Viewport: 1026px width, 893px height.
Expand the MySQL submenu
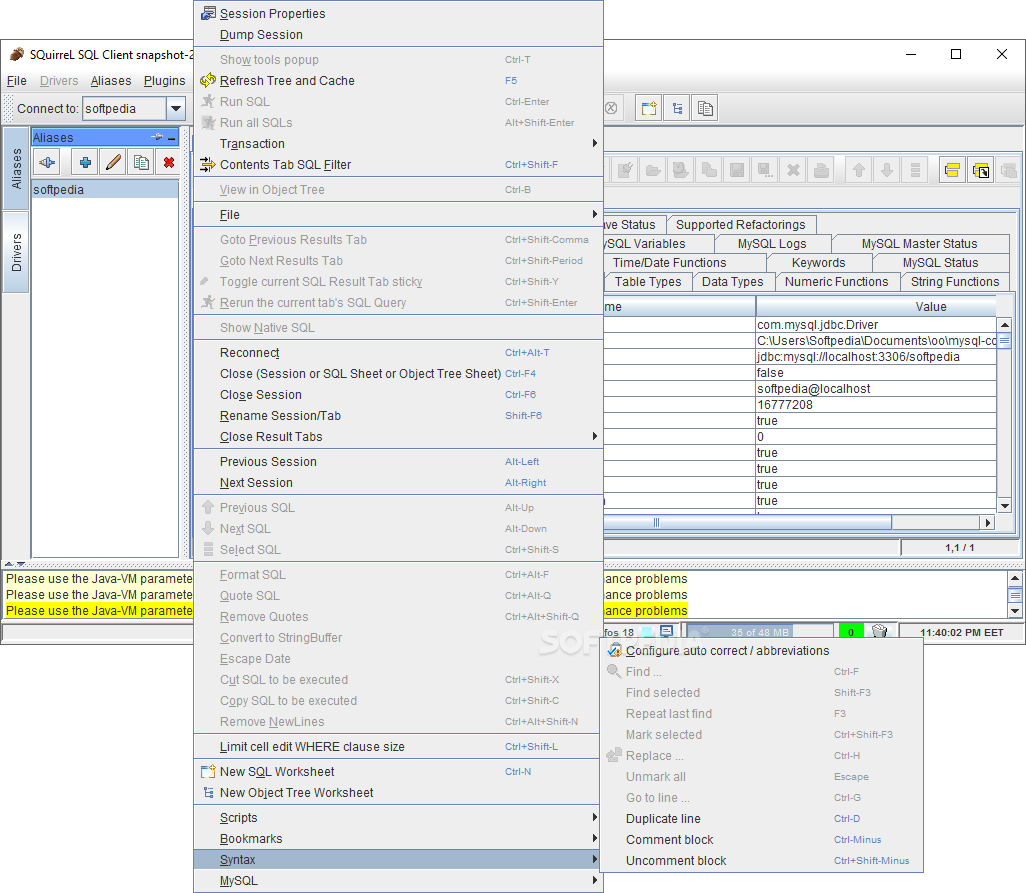click(x=398, y=880)
